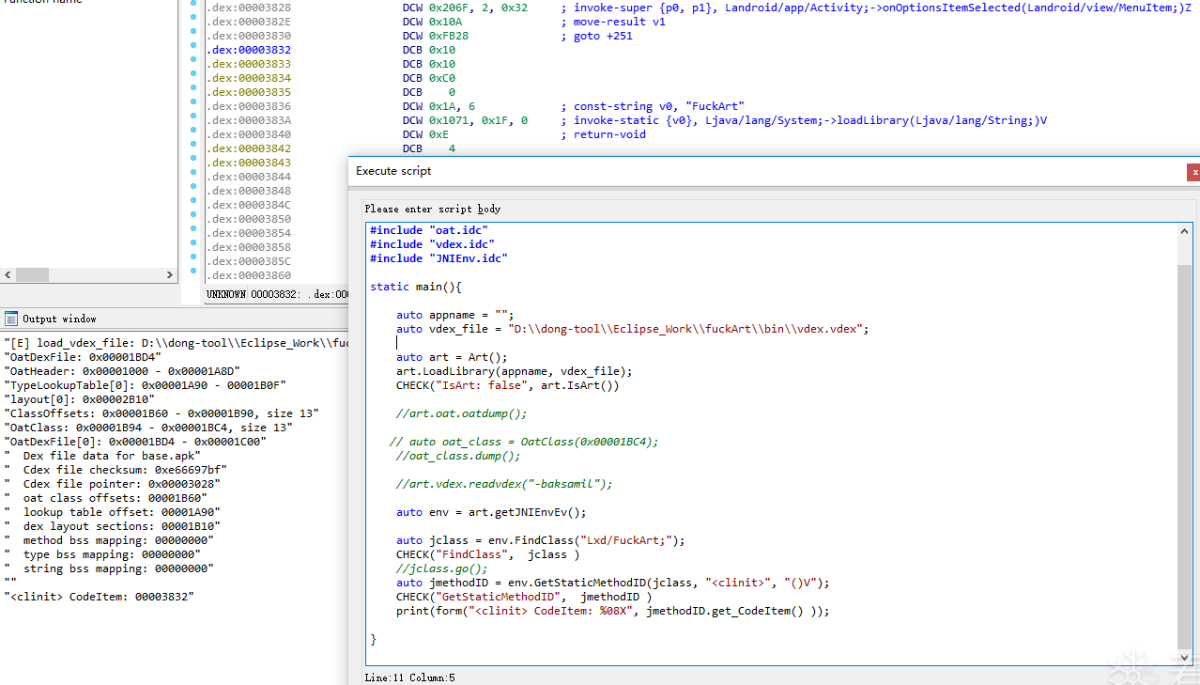Image resolution: width=1200 pixels, height=685 pixels.
Task: Click the 'auto art = Art();' line
Action: pyautogui.click(x=452, y=356)
